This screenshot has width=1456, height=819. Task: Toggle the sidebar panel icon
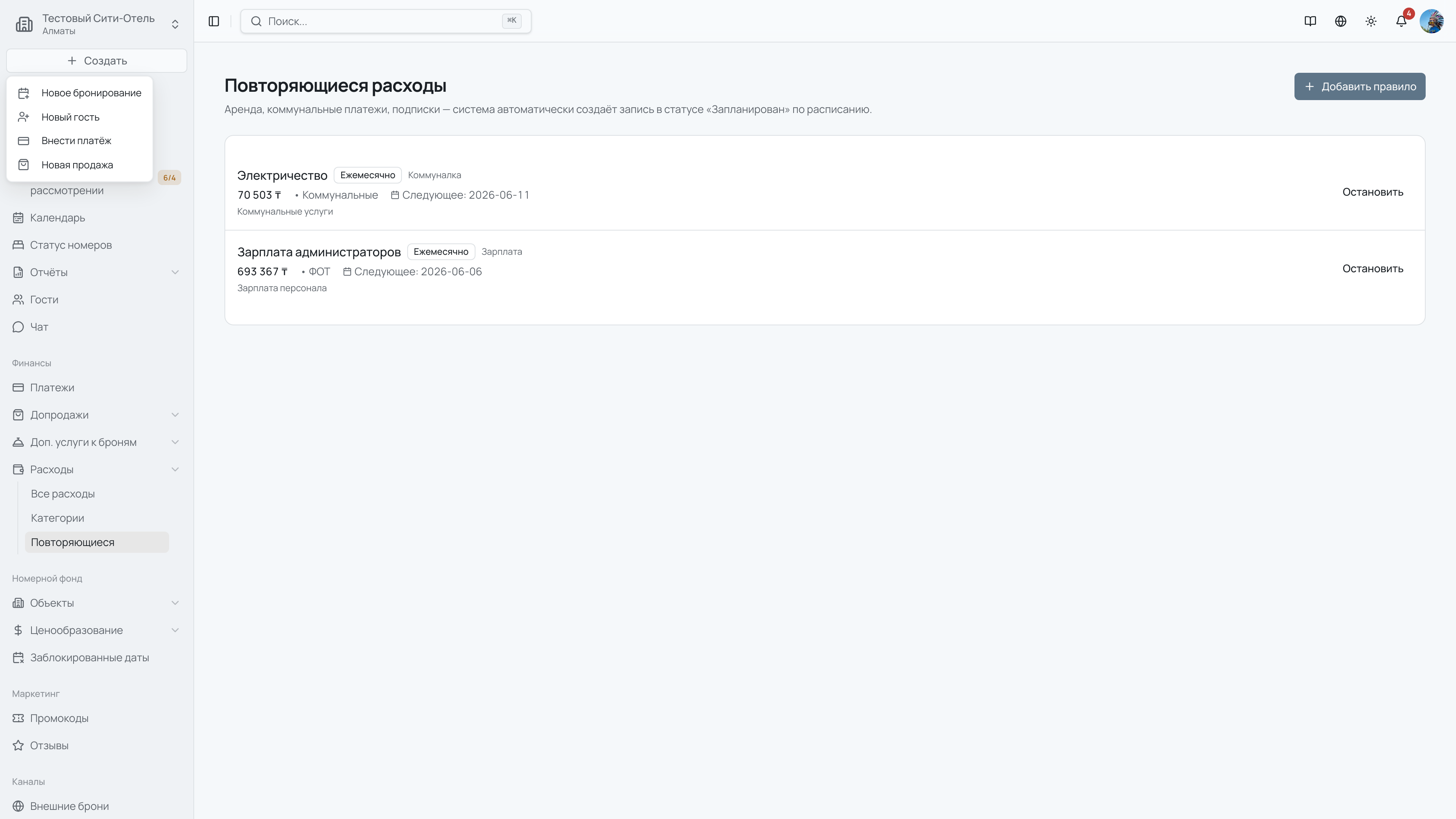point(213,21)
